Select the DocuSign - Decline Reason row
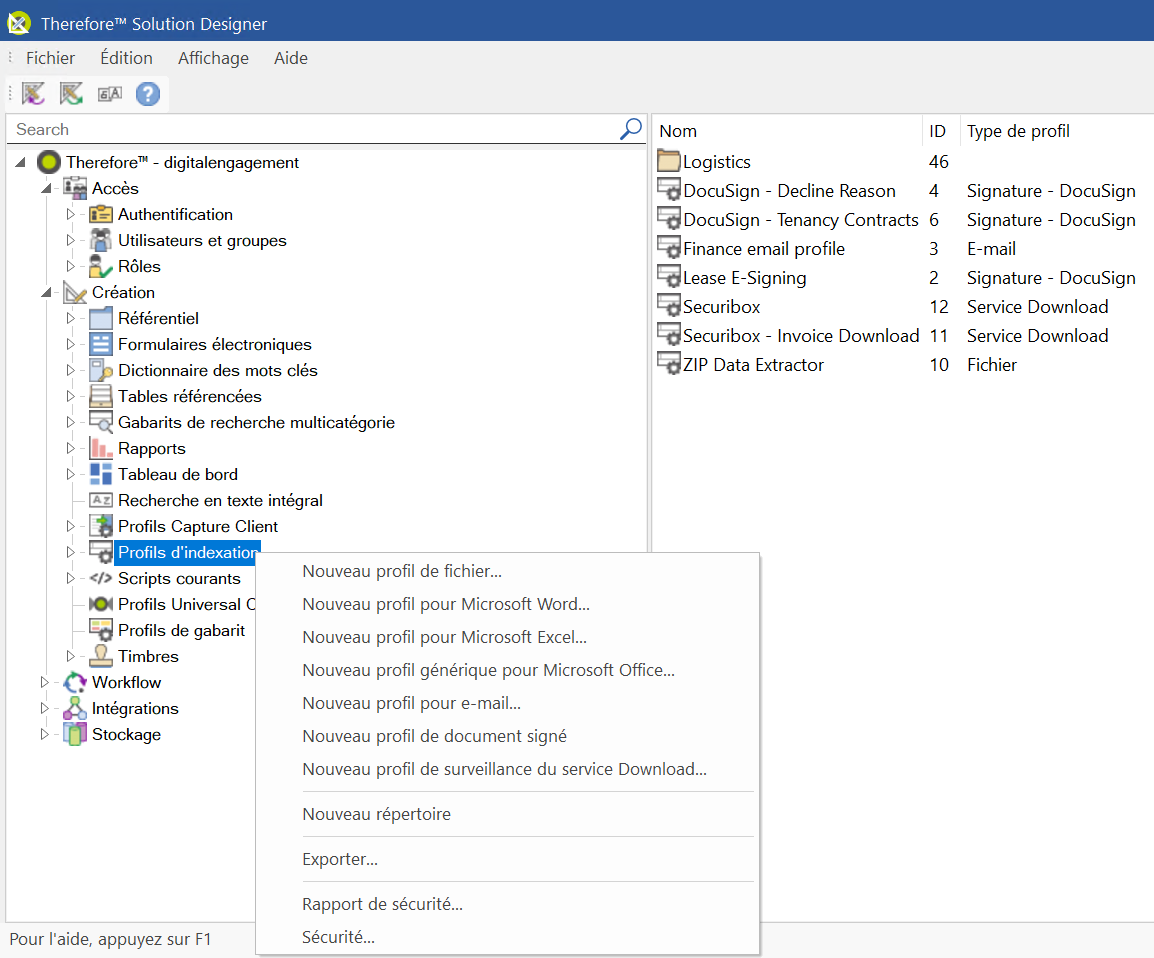 point(903,191)
